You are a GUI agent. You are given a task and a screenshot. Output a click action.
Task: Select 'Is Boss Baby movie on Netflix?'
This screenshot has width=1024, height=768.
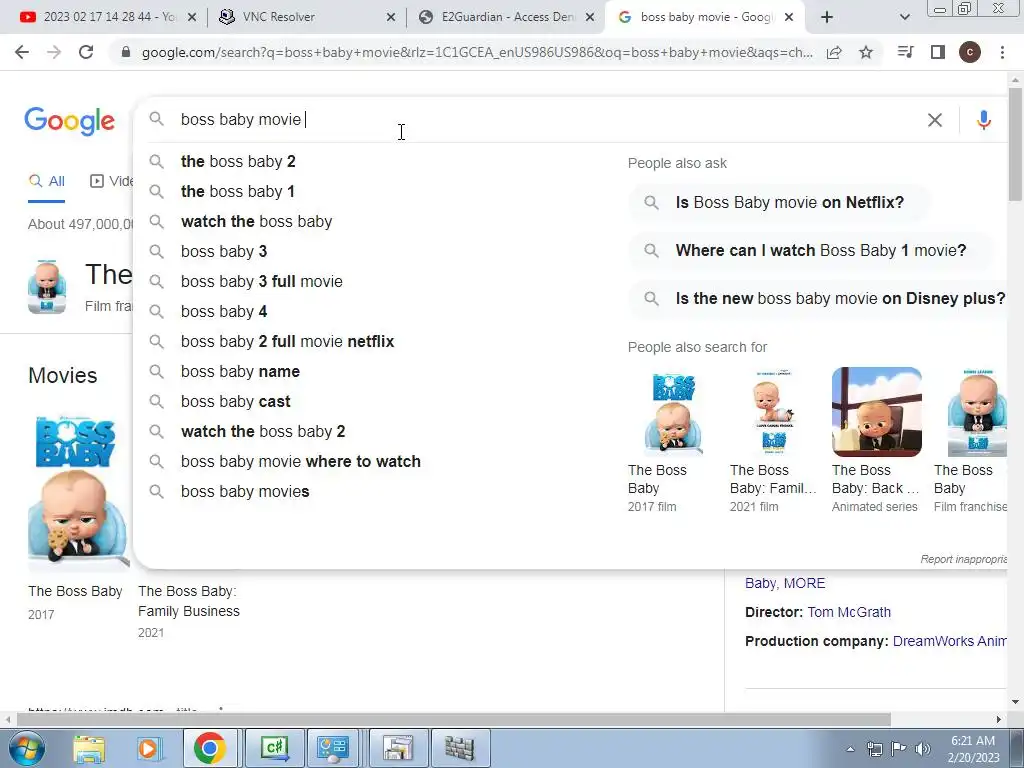tap(780, 202)
